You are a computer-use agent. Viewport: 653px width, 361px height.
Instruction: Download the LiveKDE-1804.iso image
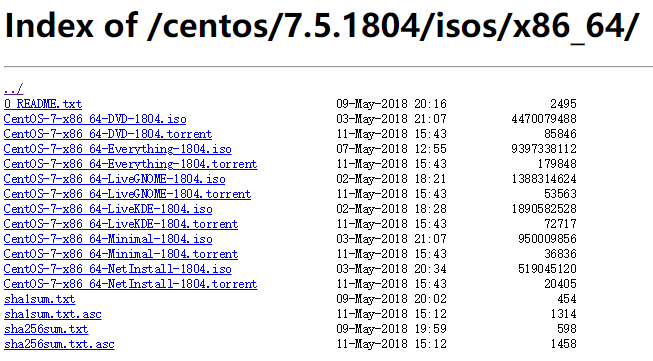coord(108,209)
